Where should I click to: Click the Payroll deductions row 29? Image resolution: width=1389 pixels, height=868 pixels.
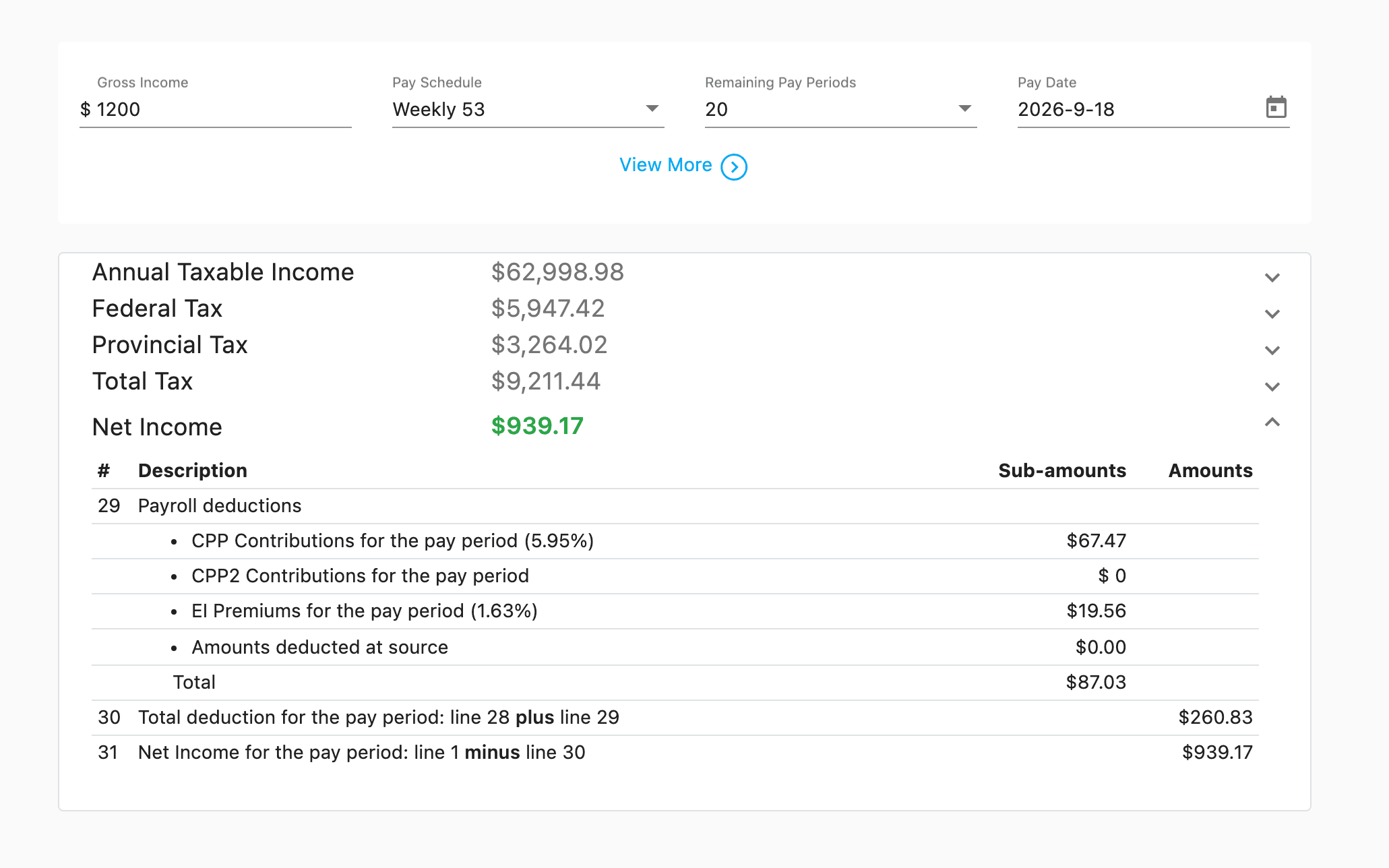coord(675,506)
